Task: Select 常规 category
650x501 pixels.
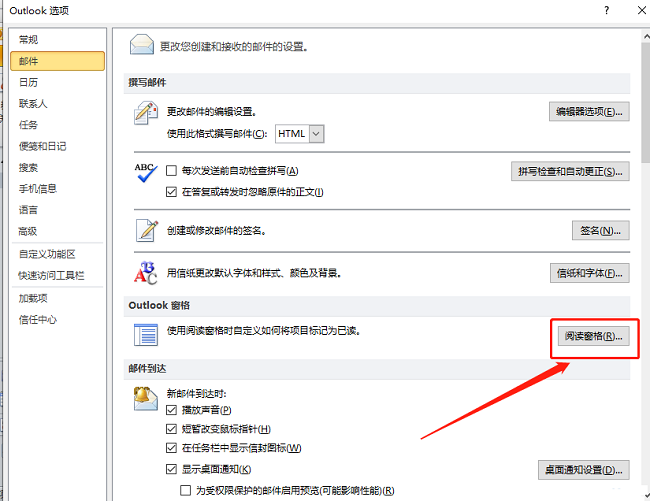Action: 57,40
